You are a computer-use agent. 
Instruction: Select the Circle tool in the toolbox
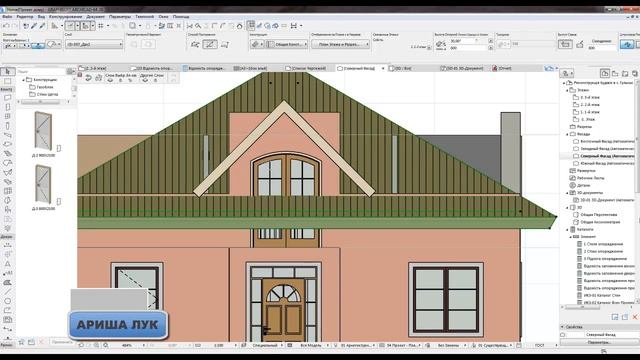[x=7, y=301]
